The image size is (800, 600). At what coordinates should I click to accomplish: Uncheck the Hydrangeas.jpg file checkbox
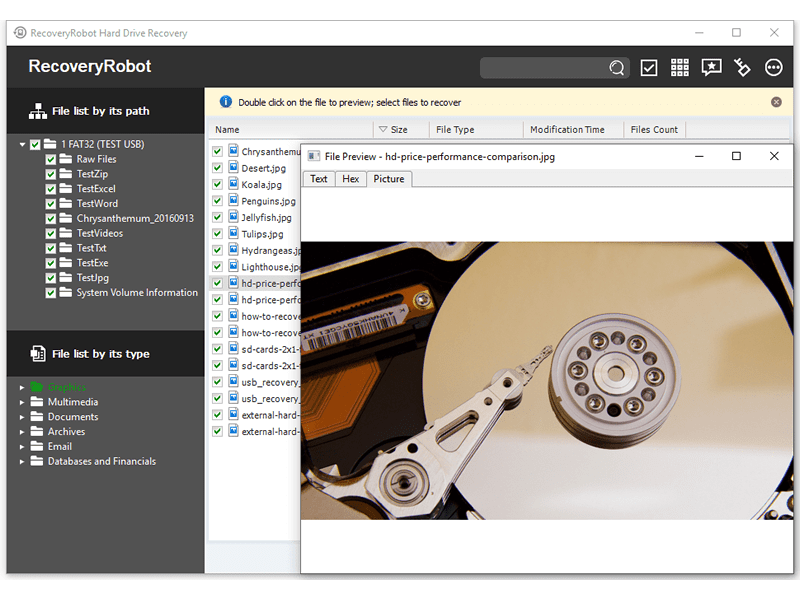(217, 250)
